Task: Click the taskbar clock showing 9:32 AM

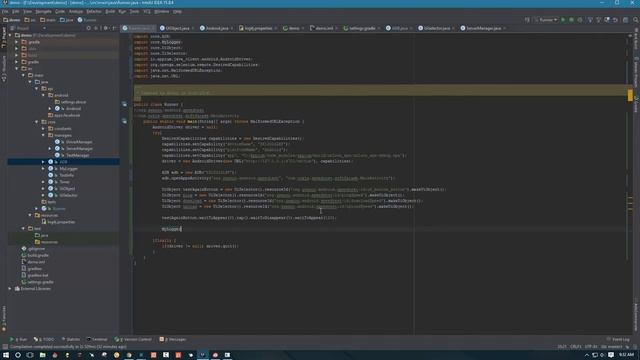Action: (626, 355)
